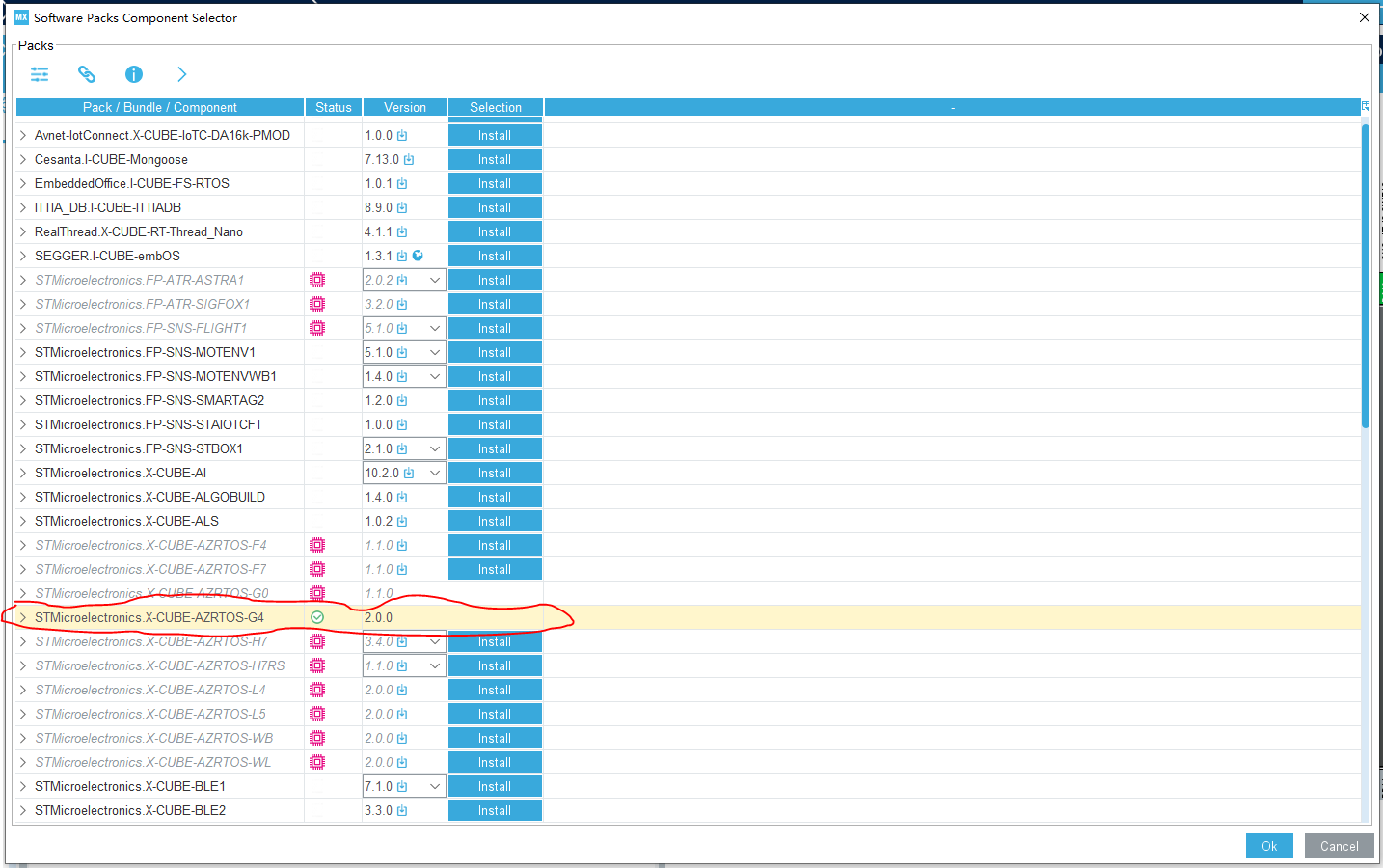The image size is (1383, 868).
Task: Install the X-CUBE-BLE2 pack
Action: tap(495, 810)
